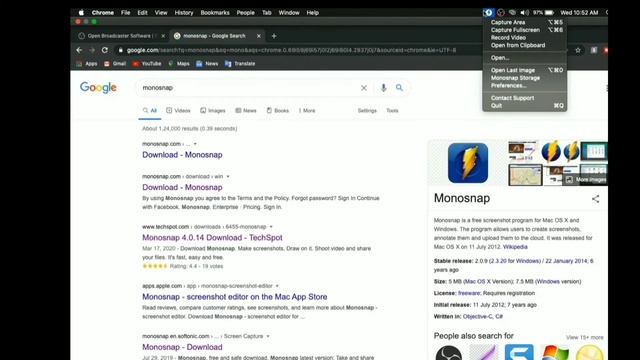Click the Chrome address bar URL
Screen dimensions: 640x360
291,50
